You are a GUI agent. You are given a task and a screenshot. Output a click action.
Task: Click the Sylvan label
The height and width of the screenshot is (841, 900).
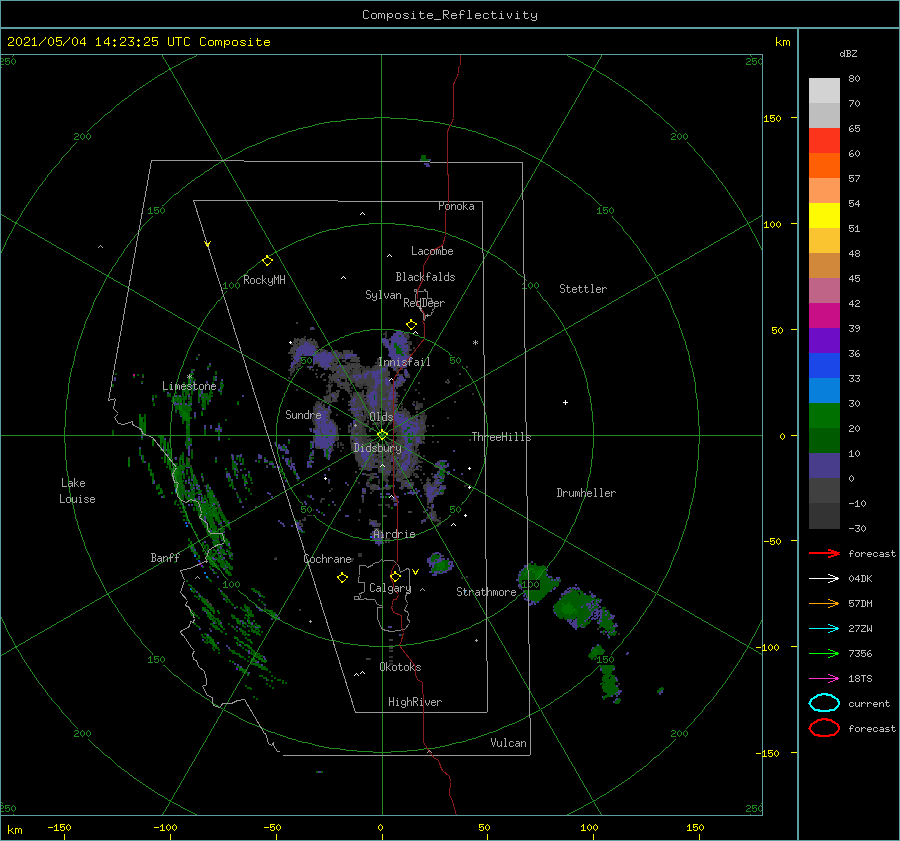click(383, 295)
